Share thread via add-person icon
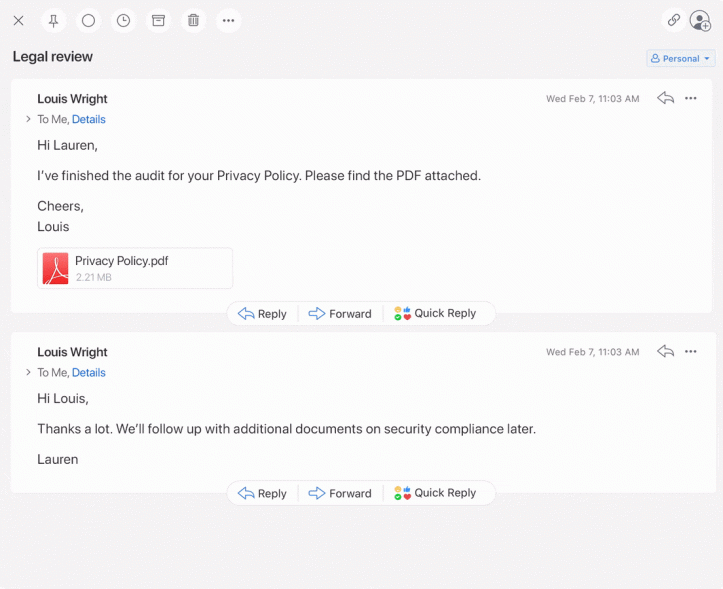Screen dimensions: 723x589 pyautogui.click(x=700, y=21)
